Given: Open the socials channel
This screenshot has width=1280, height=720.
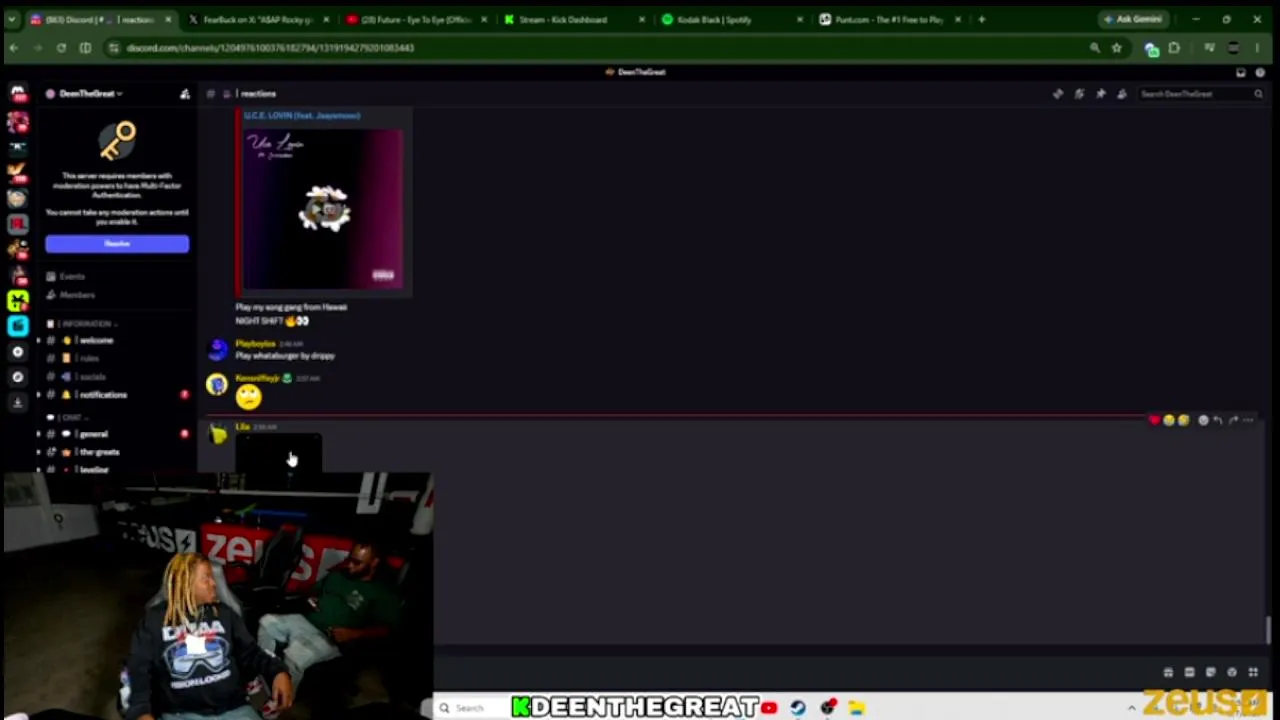Looking at the screenshot, I should 116,377.
